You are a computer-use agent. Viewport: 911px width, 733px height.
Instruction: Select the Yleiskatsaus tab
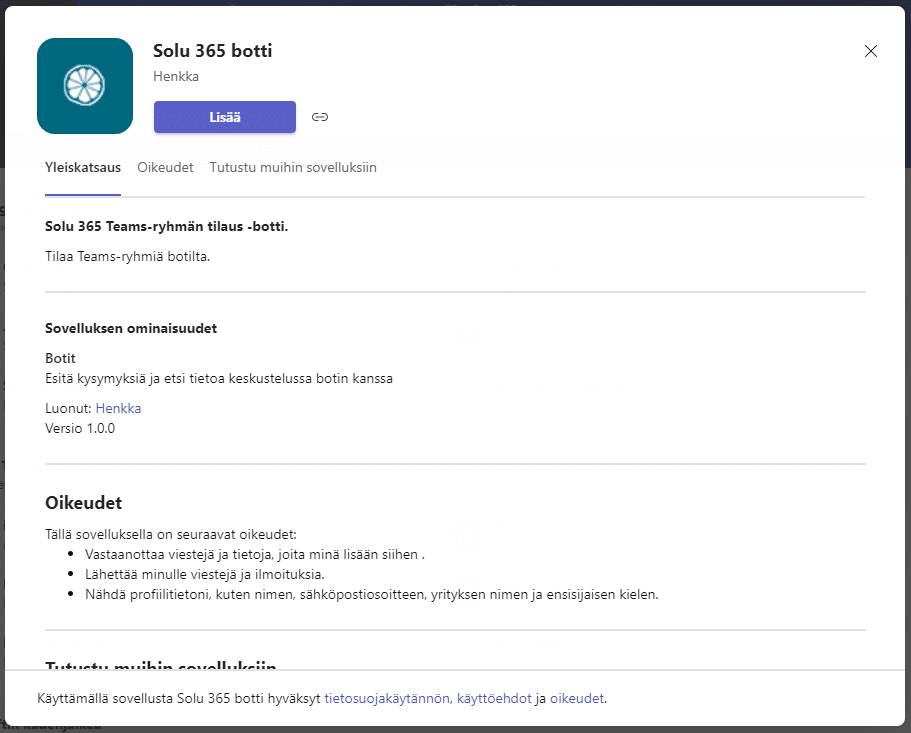tap(83, 168)
